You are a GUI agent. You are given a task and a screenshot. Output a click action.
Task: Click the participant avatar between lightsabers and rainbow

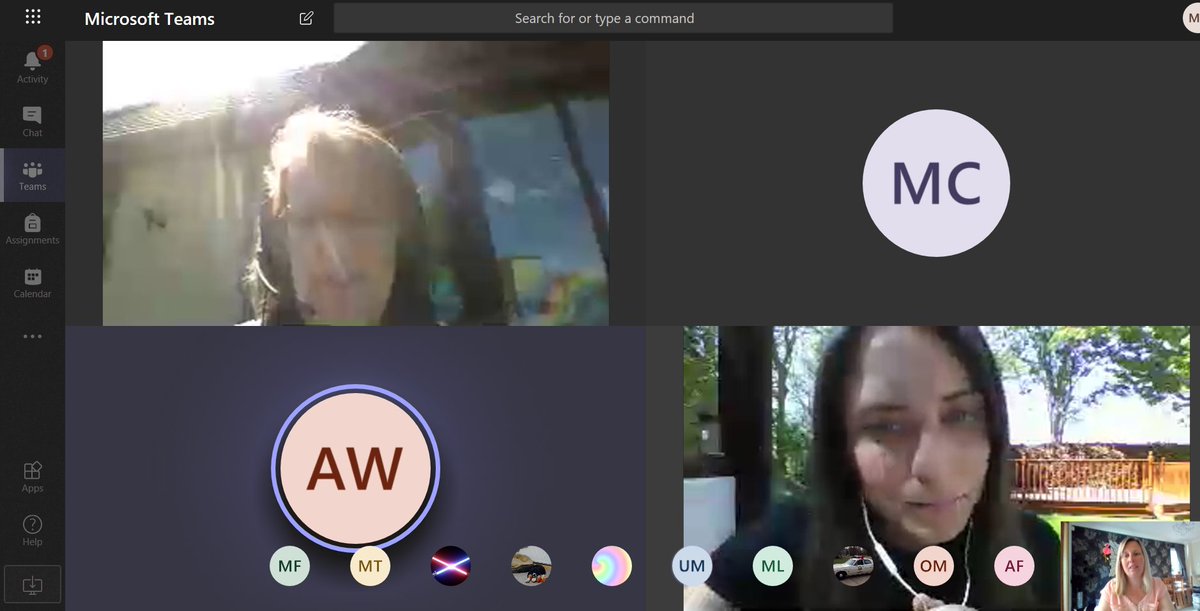[x=531, y=566]
